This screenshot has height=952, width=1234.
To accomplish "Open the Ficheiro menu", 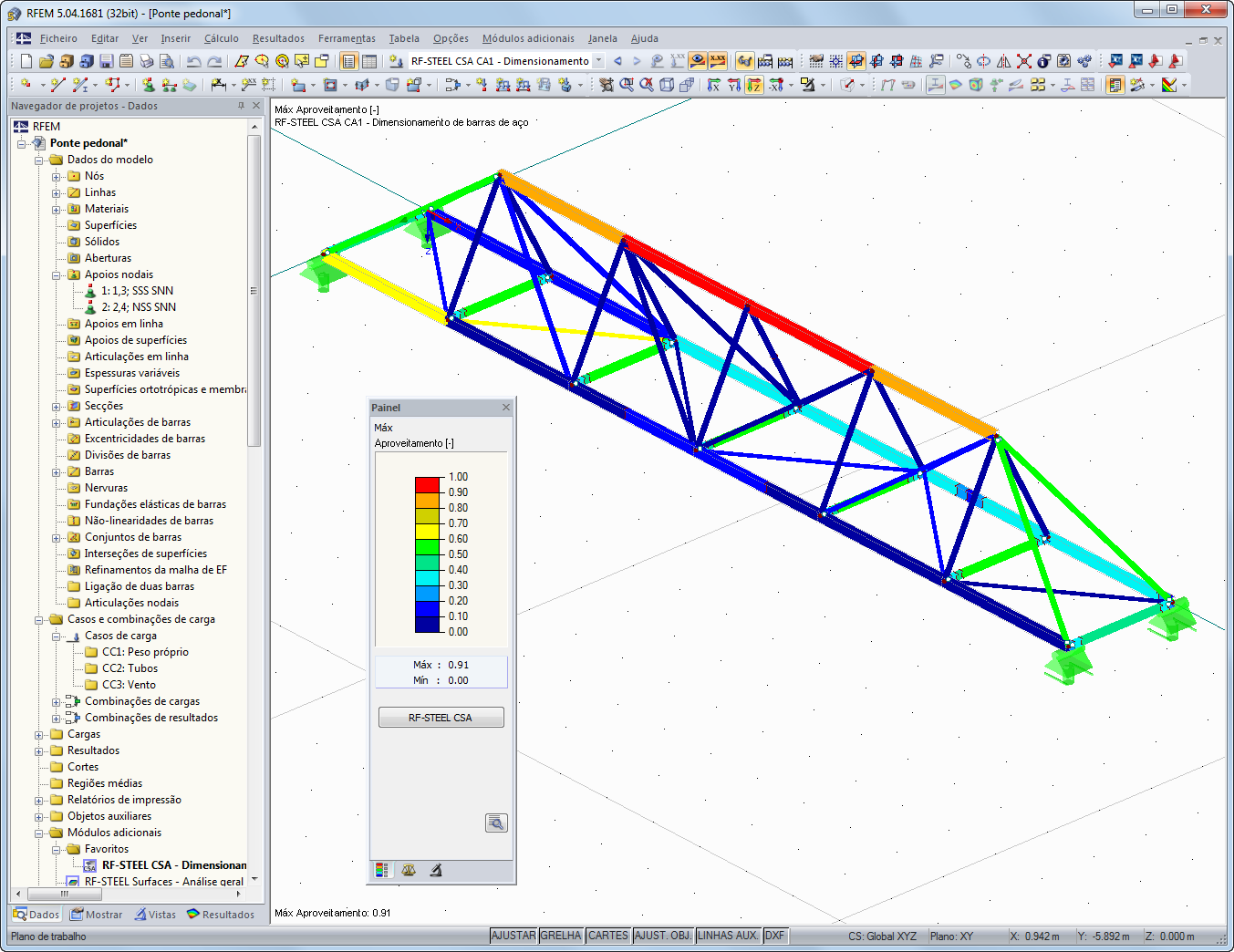I will click(58, 38).
